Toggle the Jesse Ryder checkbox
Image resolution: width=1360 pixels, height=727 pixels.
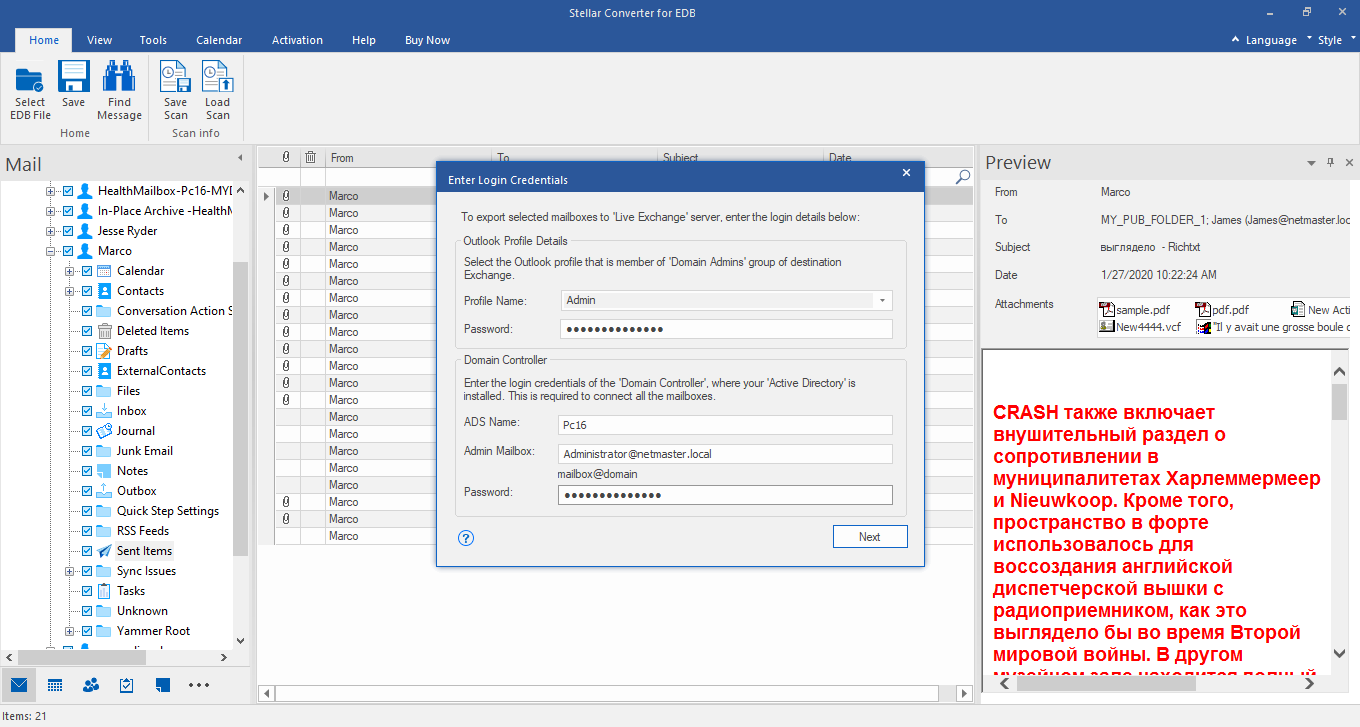[x=68, y=231]
